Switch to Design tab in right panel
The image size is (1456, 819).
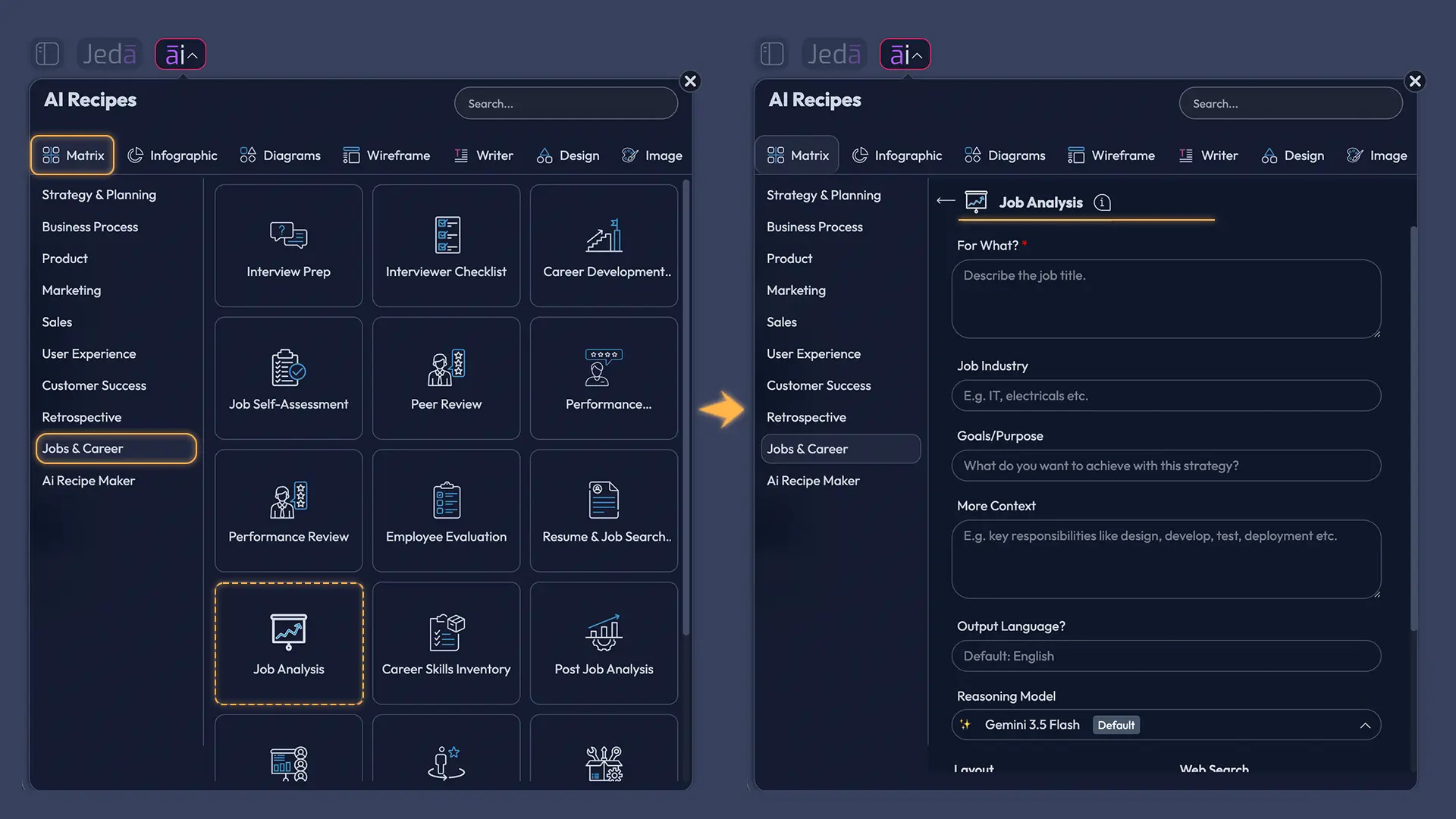[x=1293, y=155]
